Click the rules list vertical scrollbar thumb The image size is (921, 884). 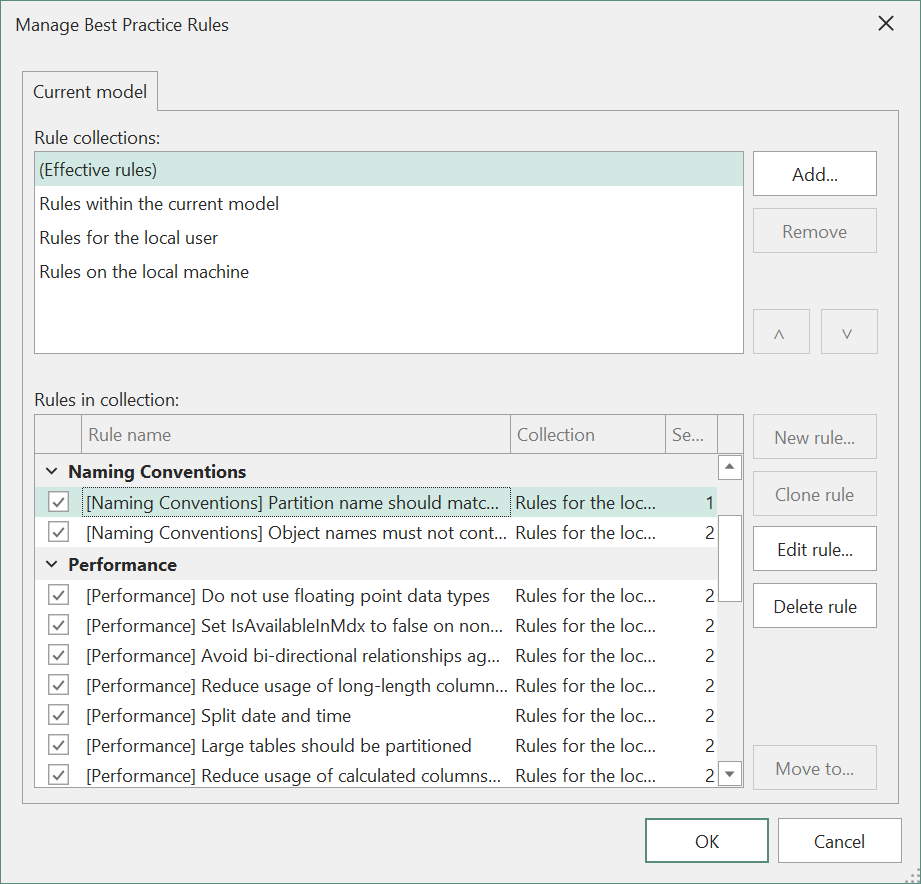click(731, 556)
